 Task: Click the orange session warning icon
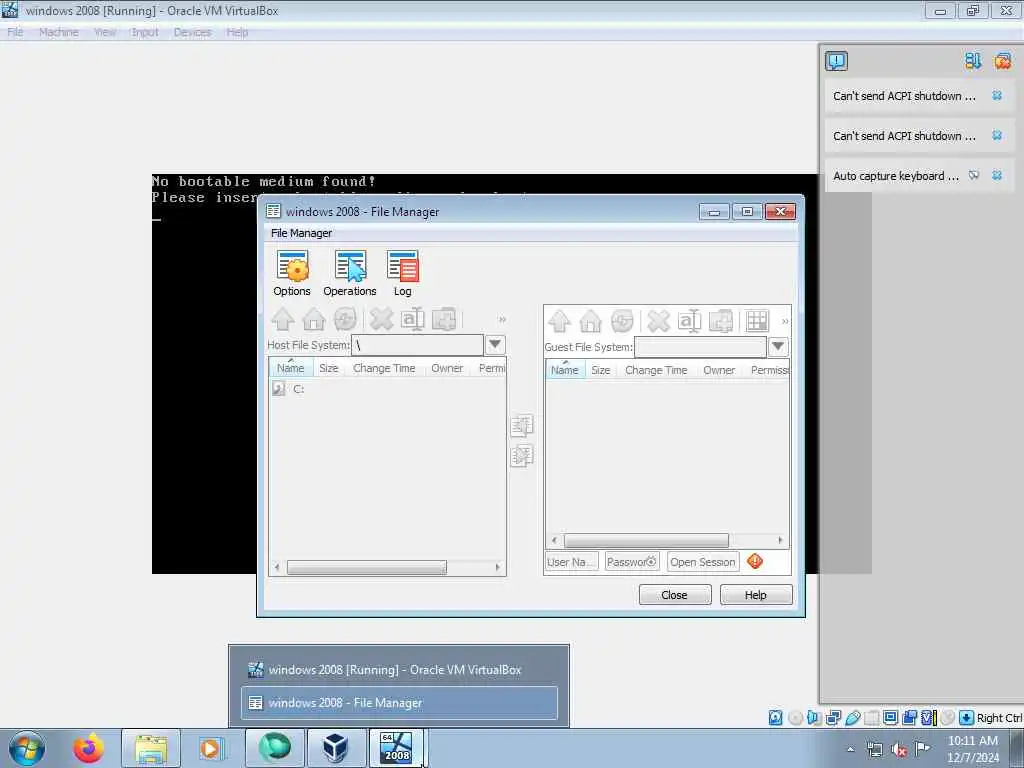point(755,561)
